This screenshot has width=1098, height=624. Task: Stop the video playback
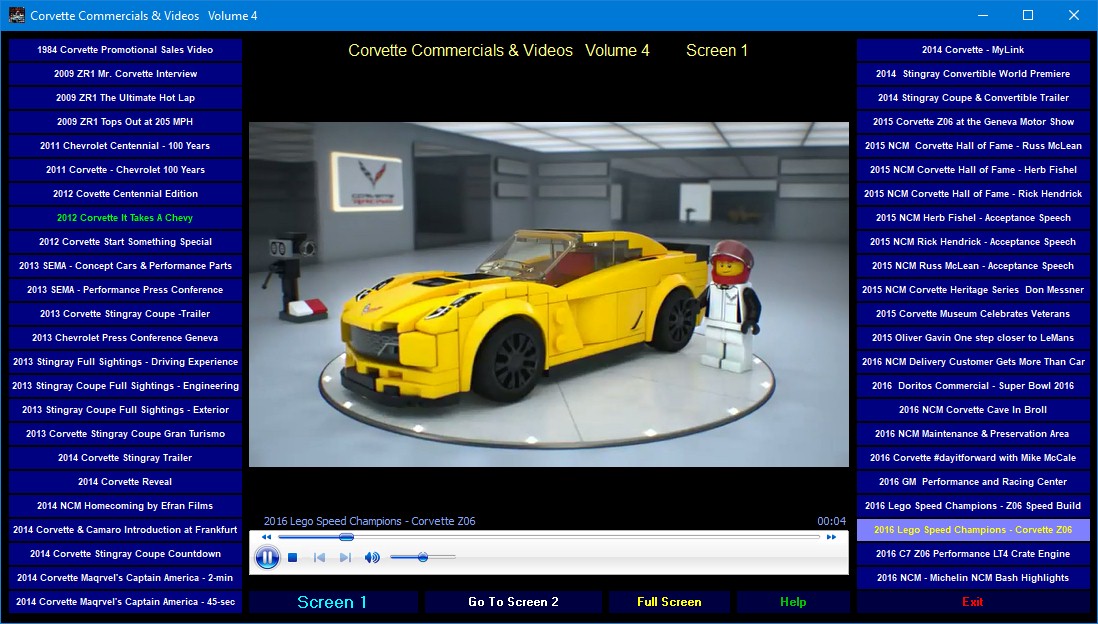click(293, 557)
